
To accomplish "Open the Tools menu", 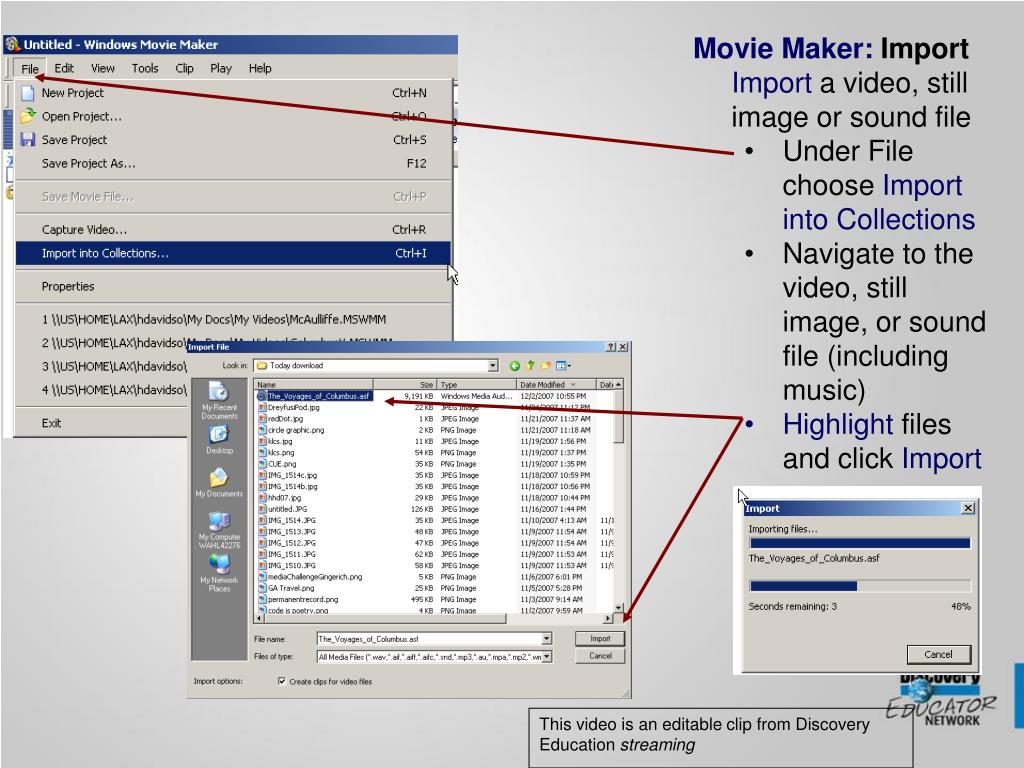I will coord(145,69).
